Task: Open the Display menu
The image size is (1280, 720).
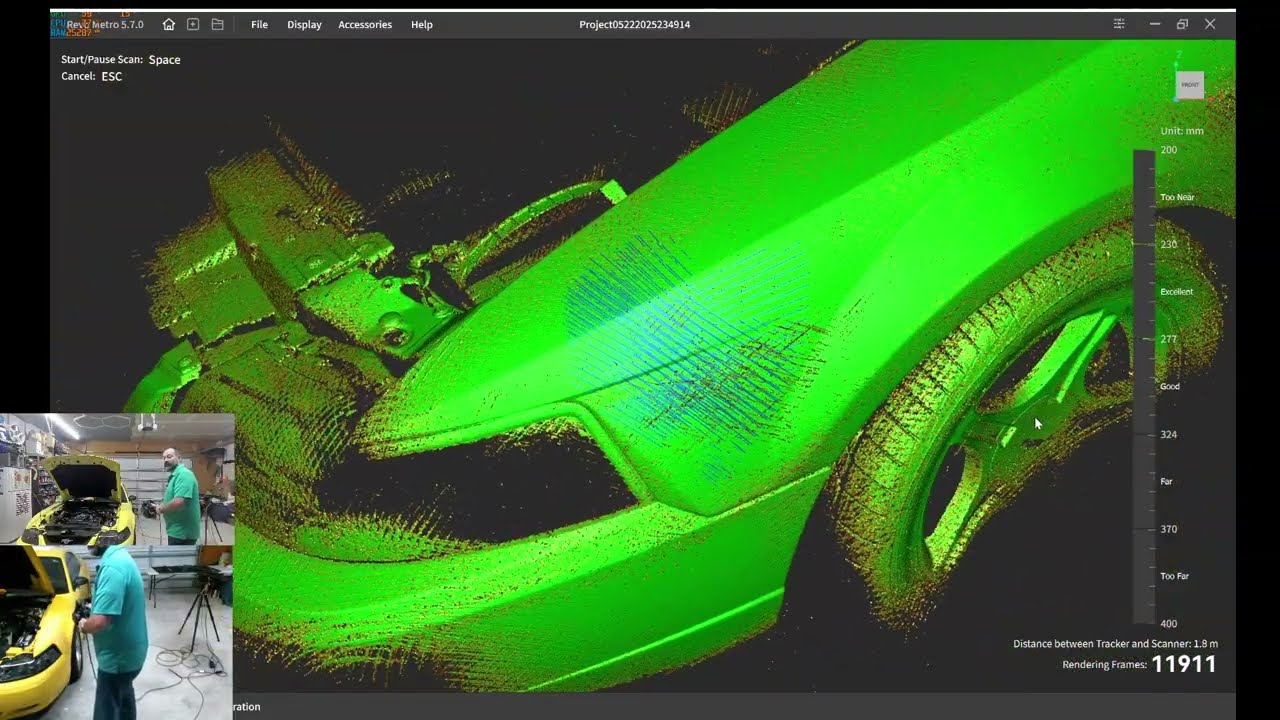Action: tap(304, 24)
